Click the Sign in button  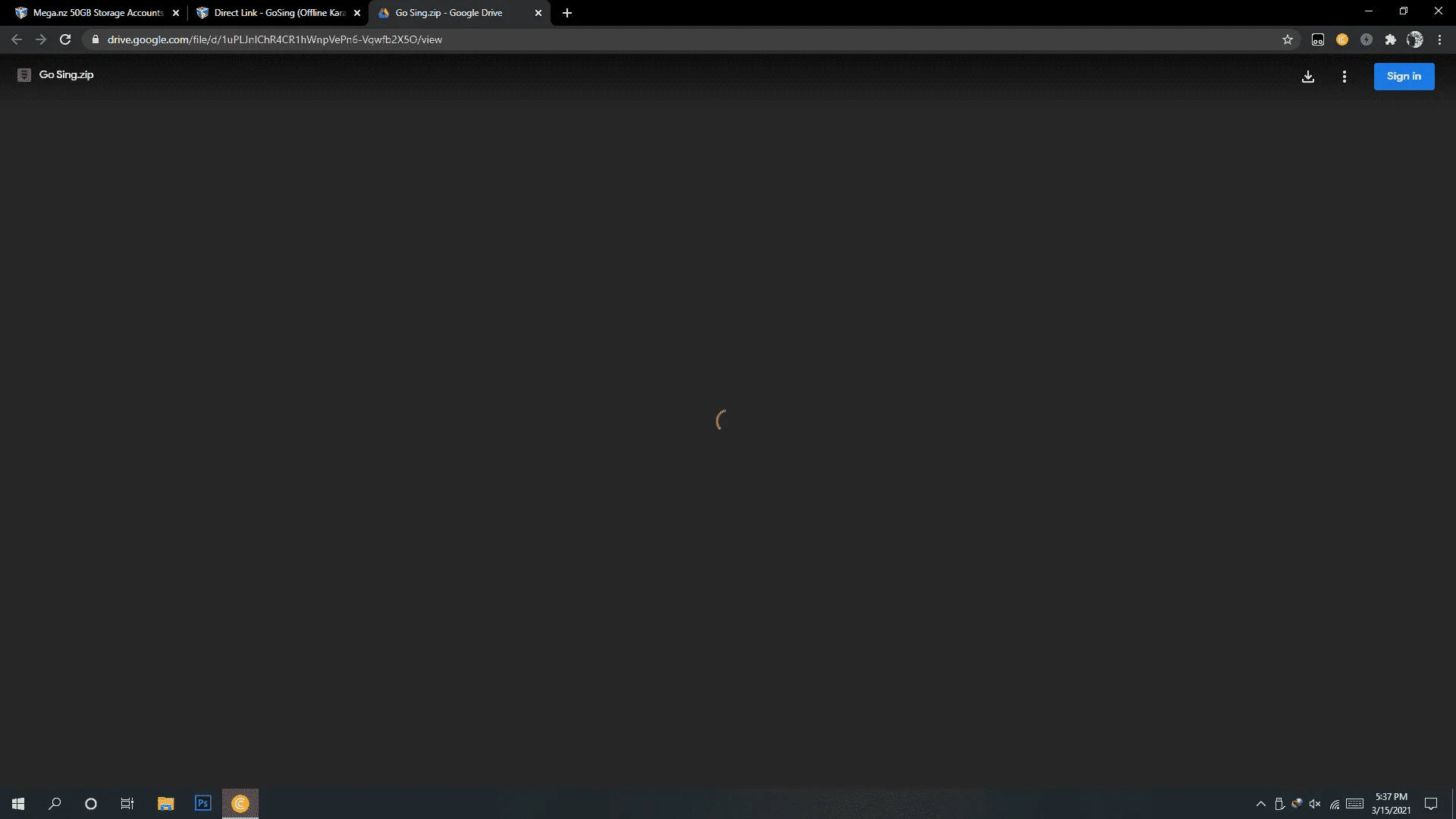point(1404,77)
